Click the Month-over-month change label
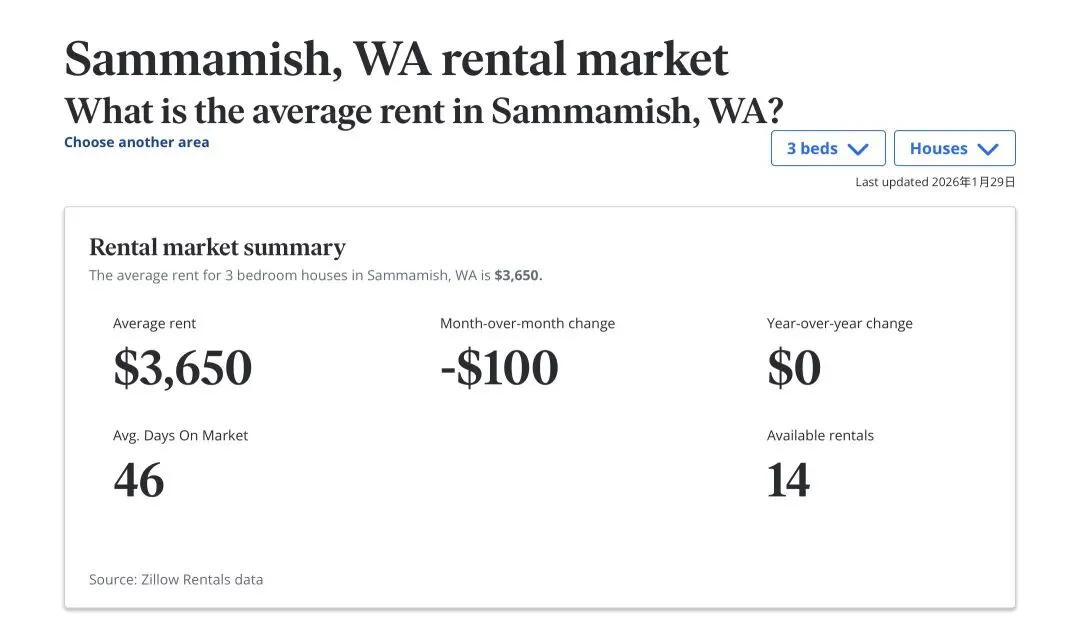The image size is (1080, 621). click(527, 323)
